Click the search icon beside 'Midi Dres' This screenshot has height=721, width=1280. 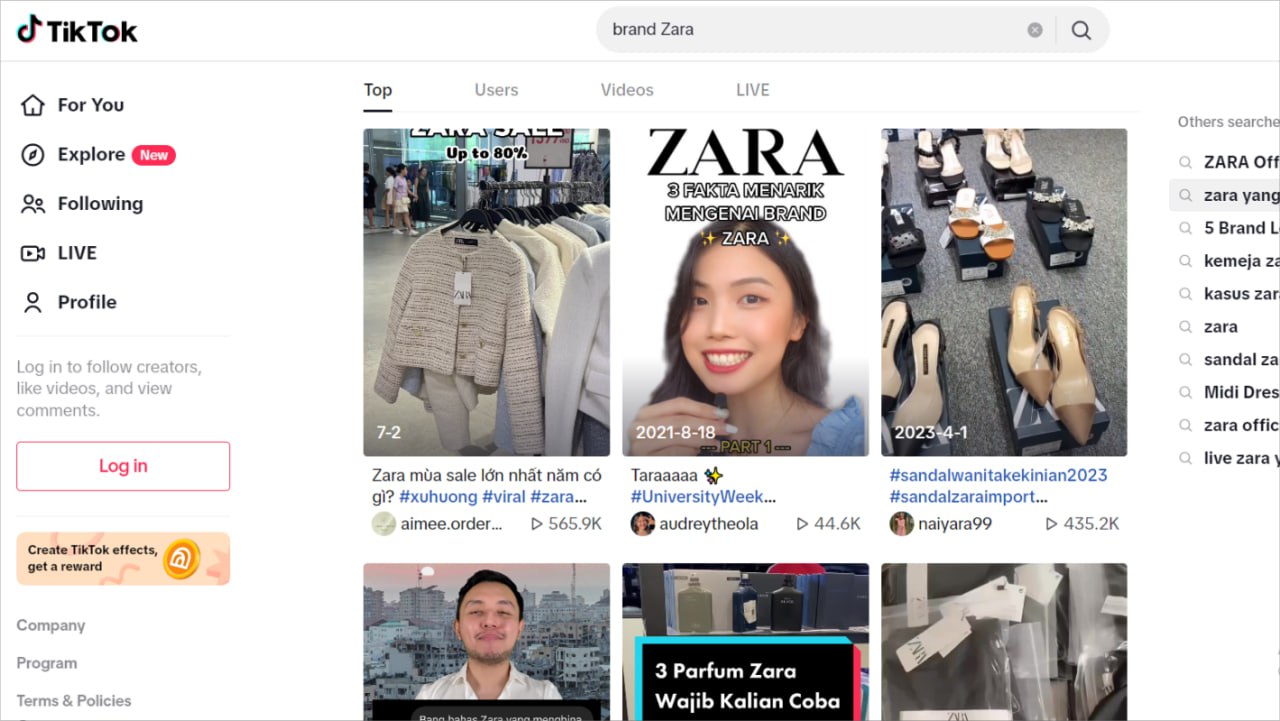click(x=1185, y=392)
